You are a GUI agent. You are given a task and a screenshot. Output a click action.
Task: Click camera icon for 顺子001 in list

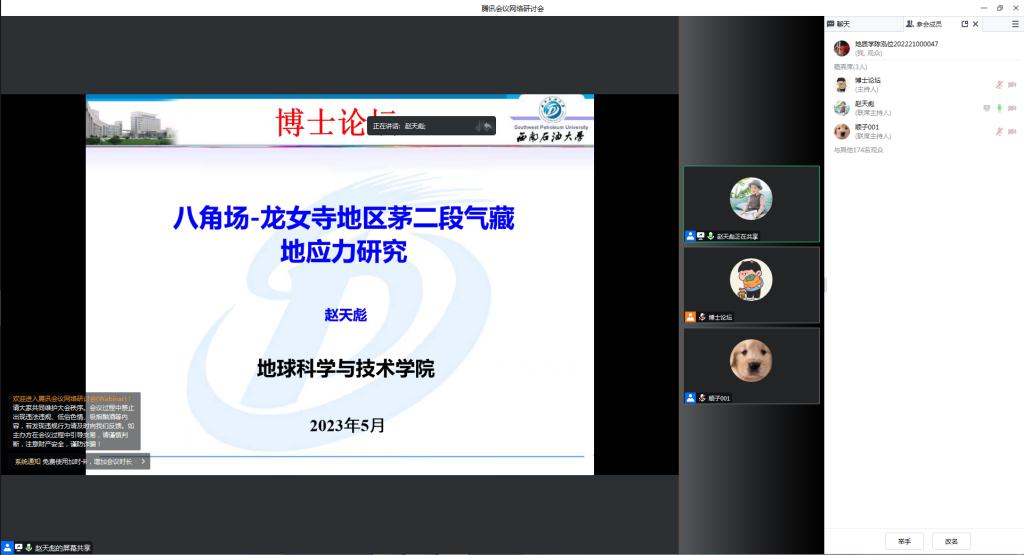1012,131
